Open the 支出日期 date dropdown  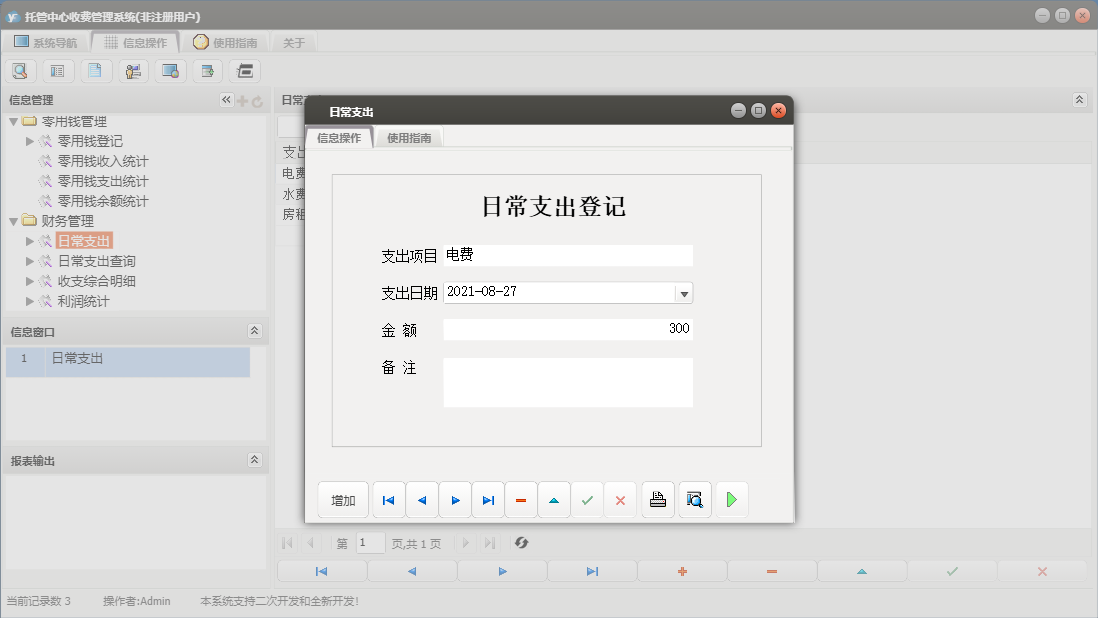coord(684,293)
